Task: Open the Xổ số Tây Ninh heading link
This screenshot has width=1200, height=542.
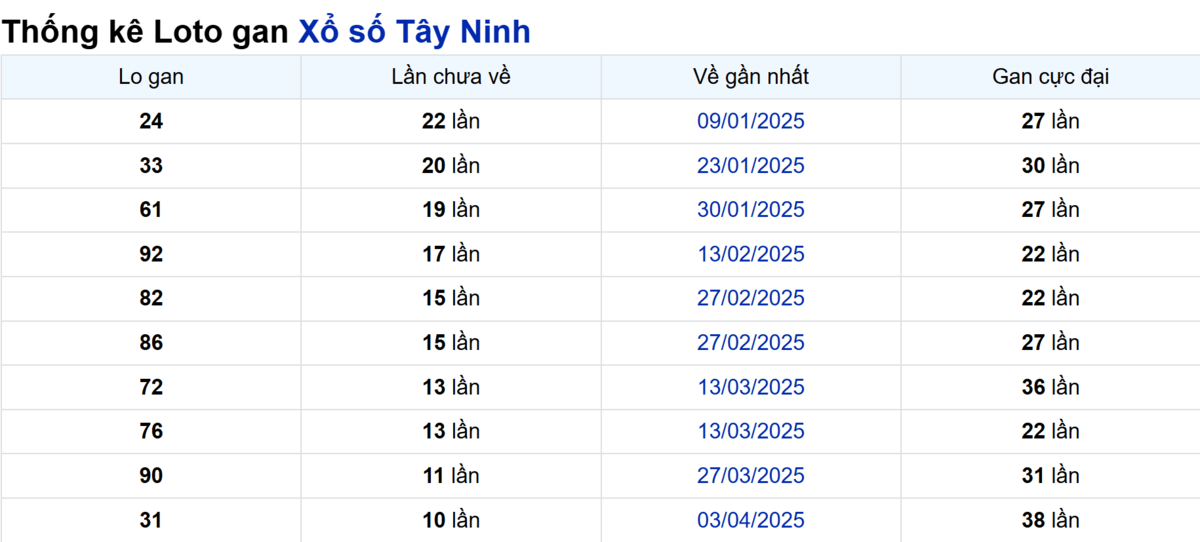Action: (x=415, y=32)
